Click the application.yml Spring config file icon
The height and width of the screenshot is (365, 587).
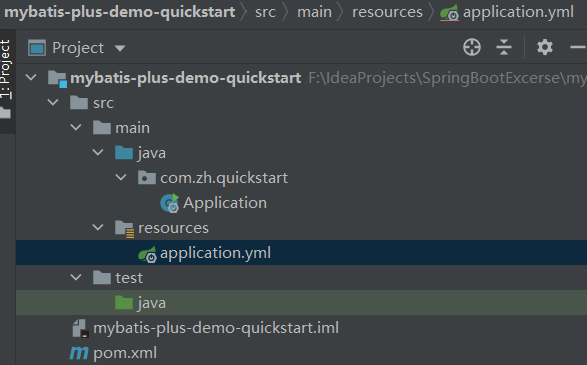point(147,254)
